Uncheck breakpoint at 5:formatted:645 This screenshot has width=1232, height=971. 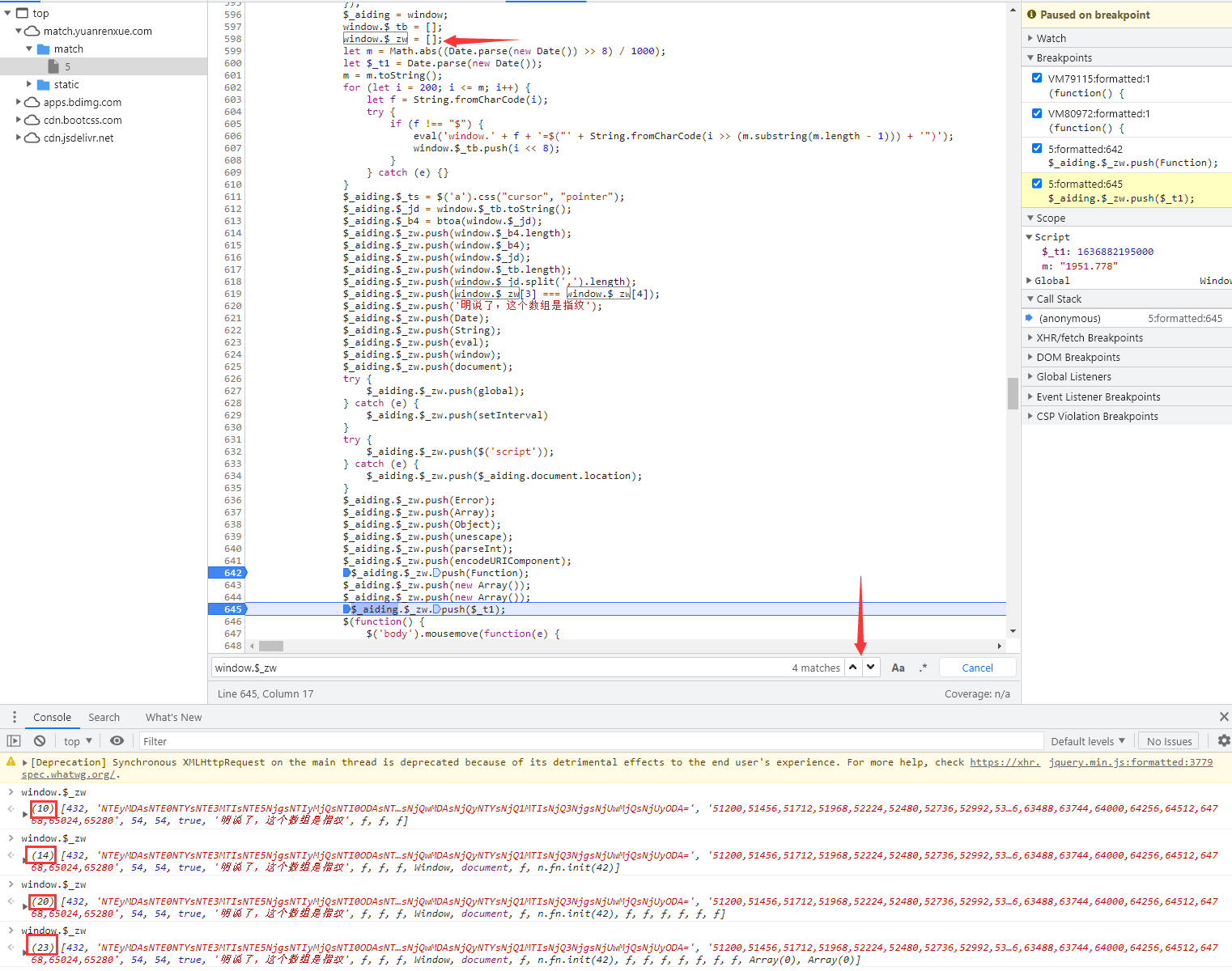1037,184
